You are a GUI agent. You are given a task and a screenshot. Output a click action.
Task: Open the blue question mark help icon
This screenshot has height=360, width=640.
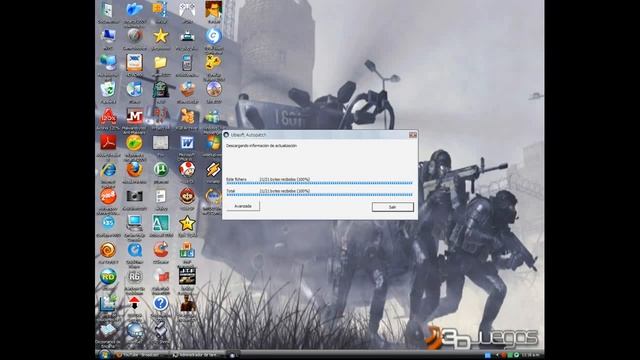(161, 303)
